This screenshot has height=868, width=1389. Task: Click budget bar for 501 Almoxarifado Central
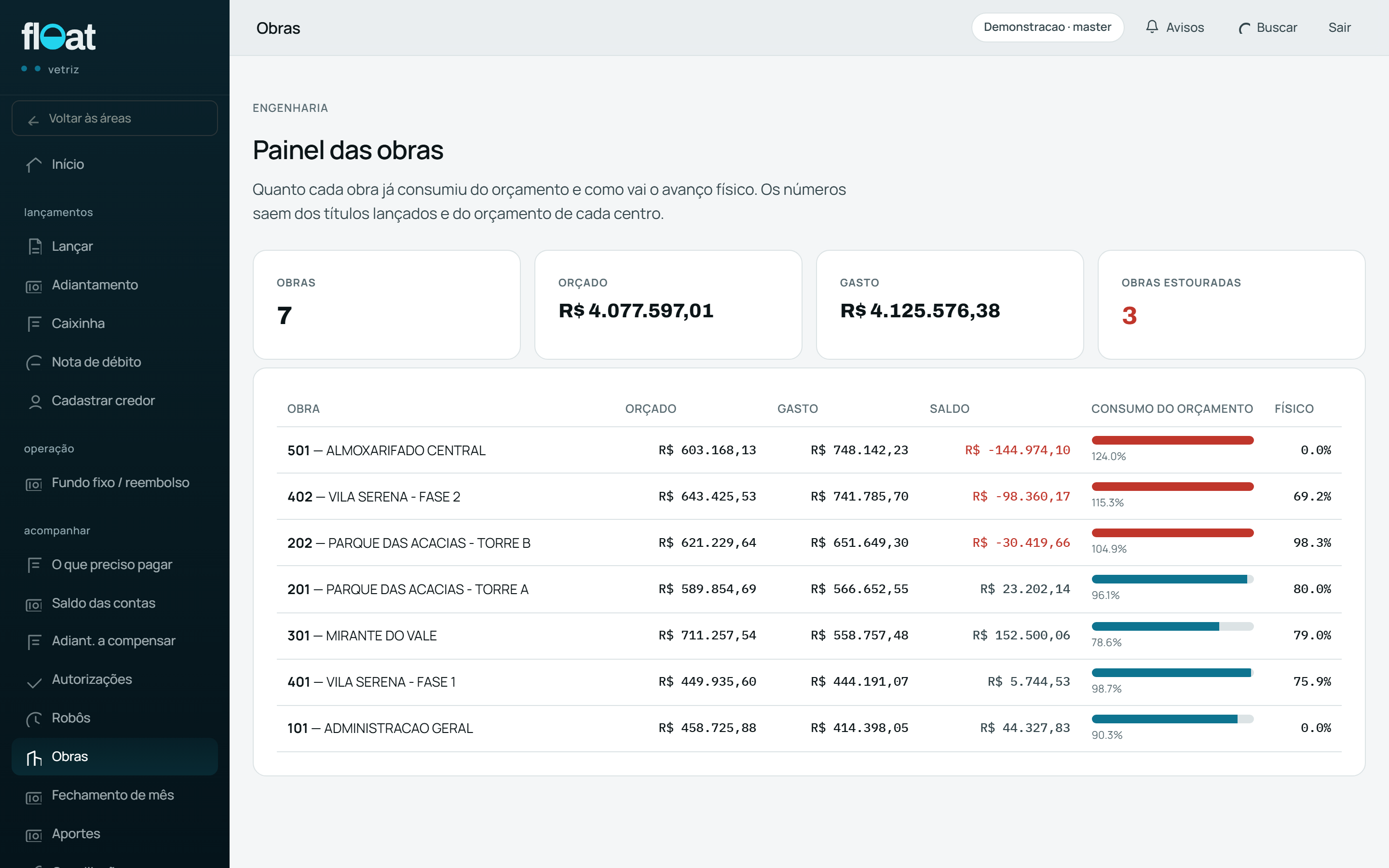[1172, 440]
